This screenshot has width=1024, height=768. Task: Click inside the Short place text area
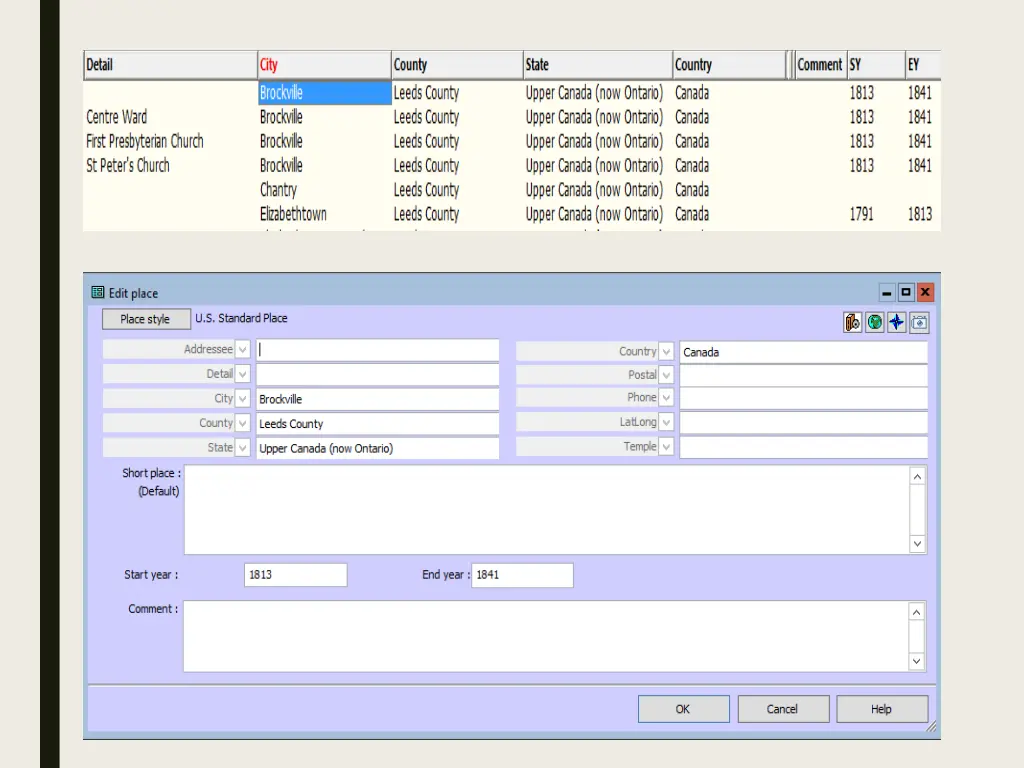click(x=547, y=509)
